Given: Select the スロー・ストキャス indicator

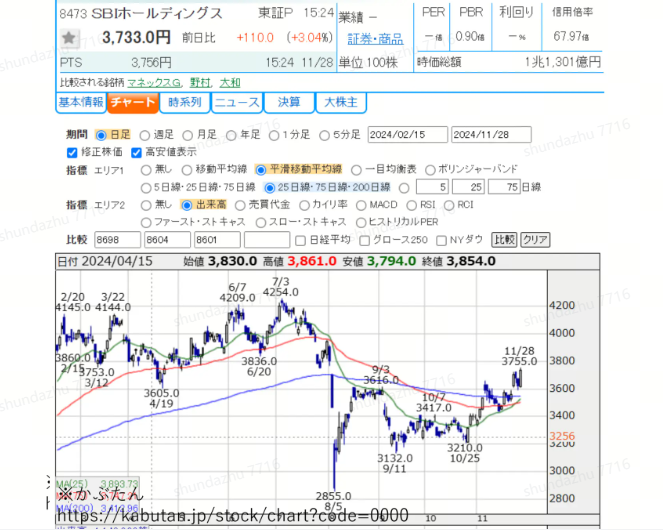Looking at the screenshot, I should point(261,222).
